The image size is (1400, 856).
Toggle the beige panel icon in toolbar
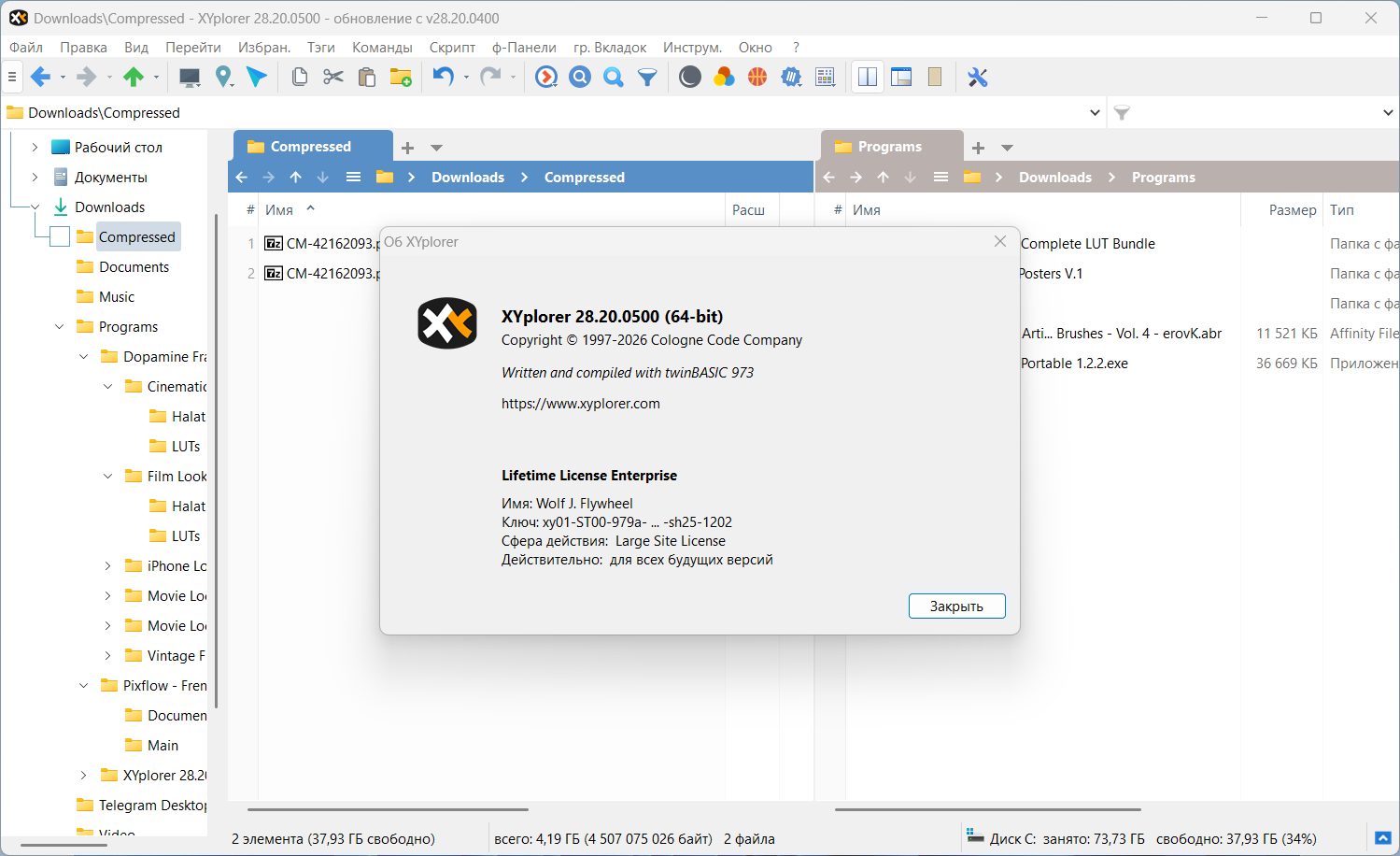(x=935, y=78)
